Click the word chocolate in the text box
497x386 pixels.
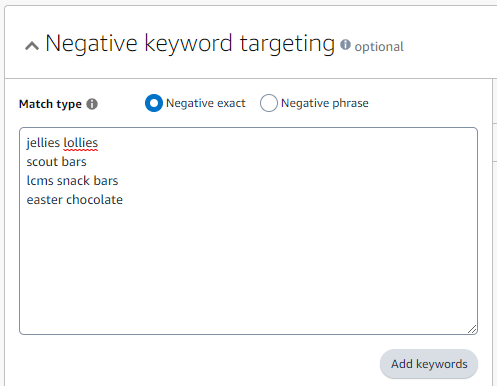(94, 200)
